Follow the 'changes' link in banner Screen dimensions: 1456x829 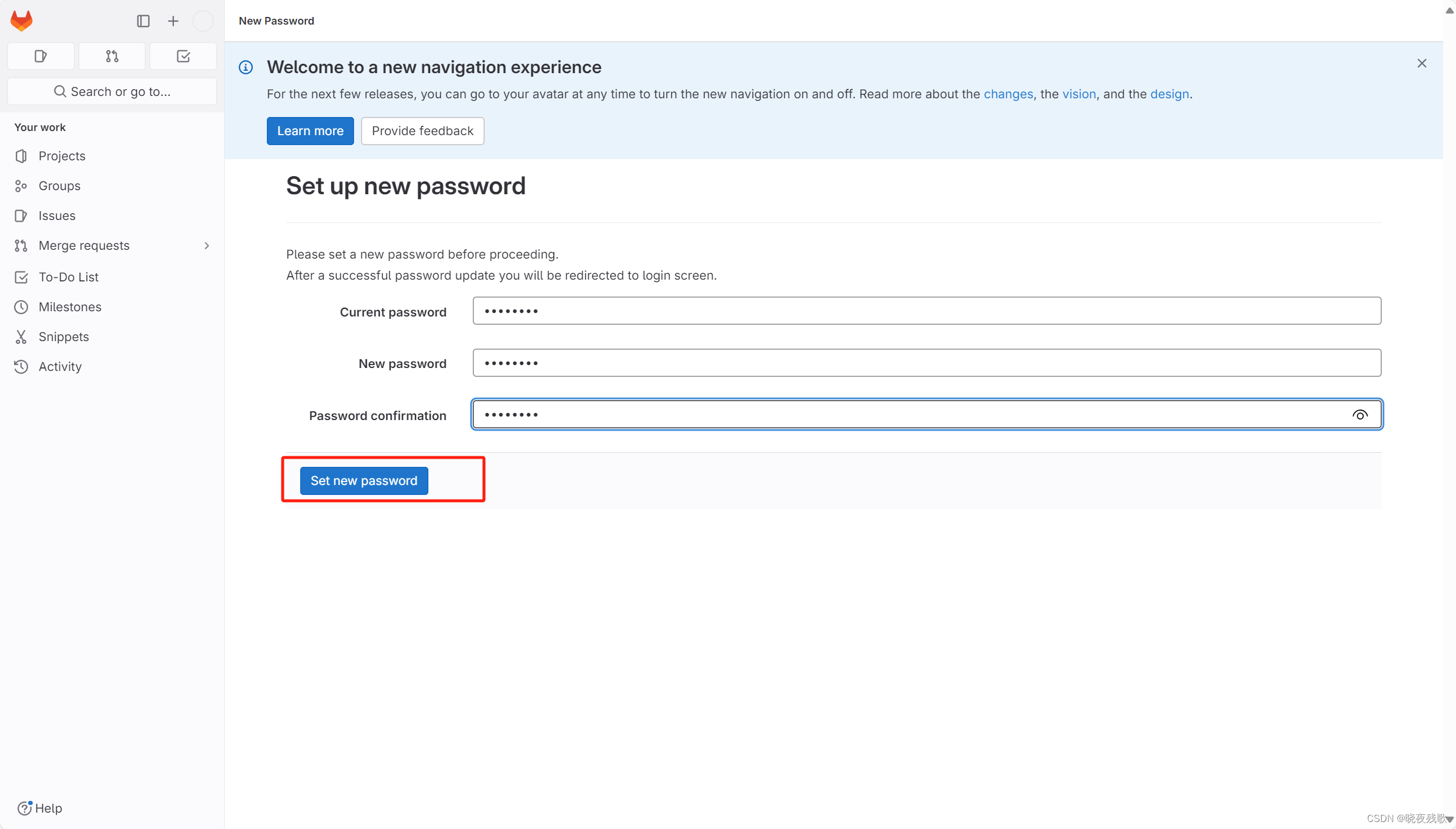[x=1008, y=94]
